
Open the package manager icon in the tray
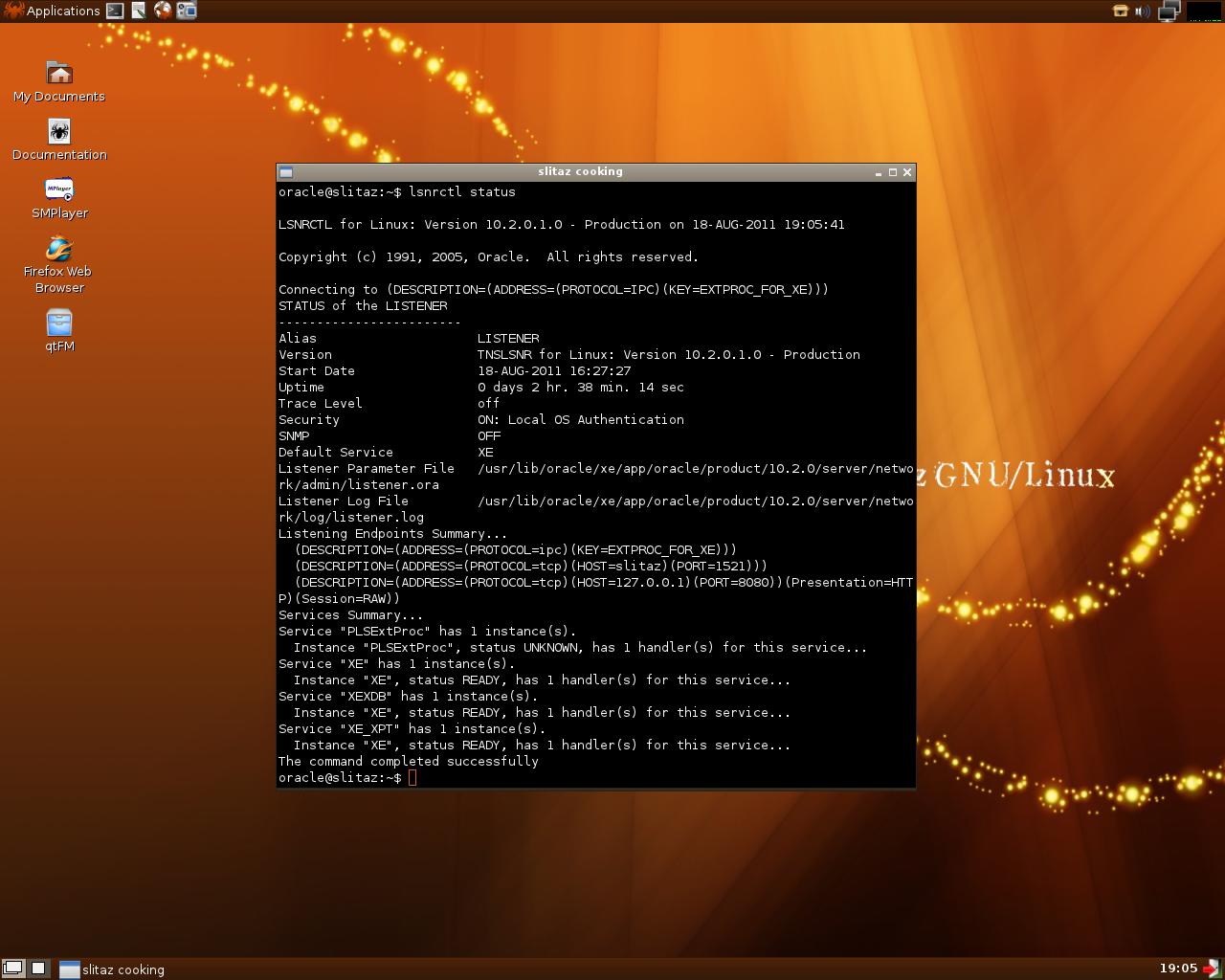pos(1120,11)
